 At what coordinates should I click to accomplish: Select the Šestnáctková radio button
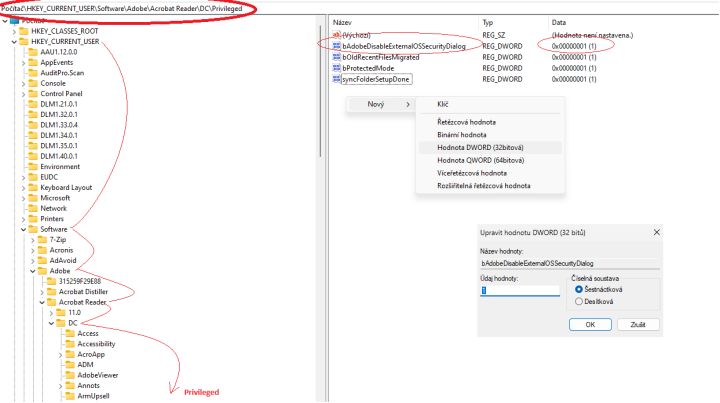579,290
